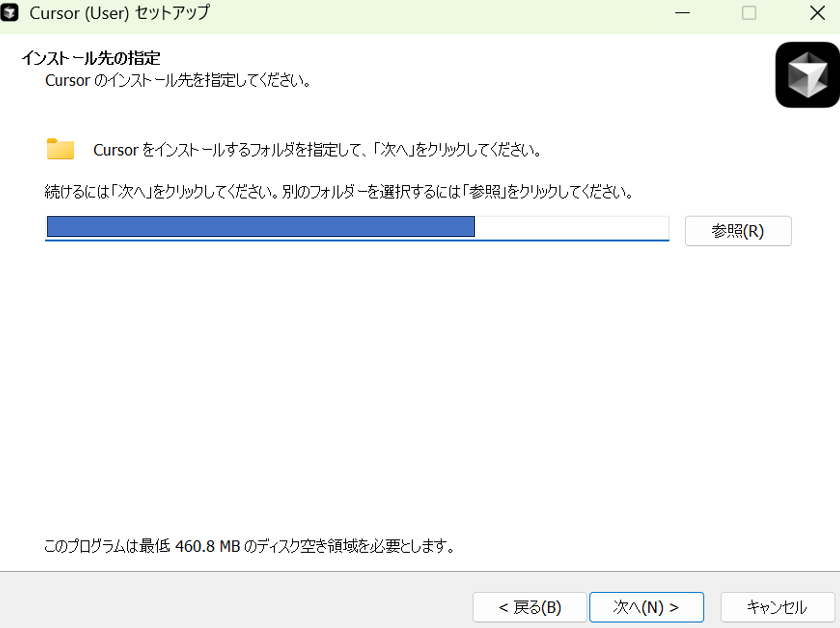The image size is (840, 628).
Task: Click the text Cursor のインストール先を指定してください
Action: [178, 80]
